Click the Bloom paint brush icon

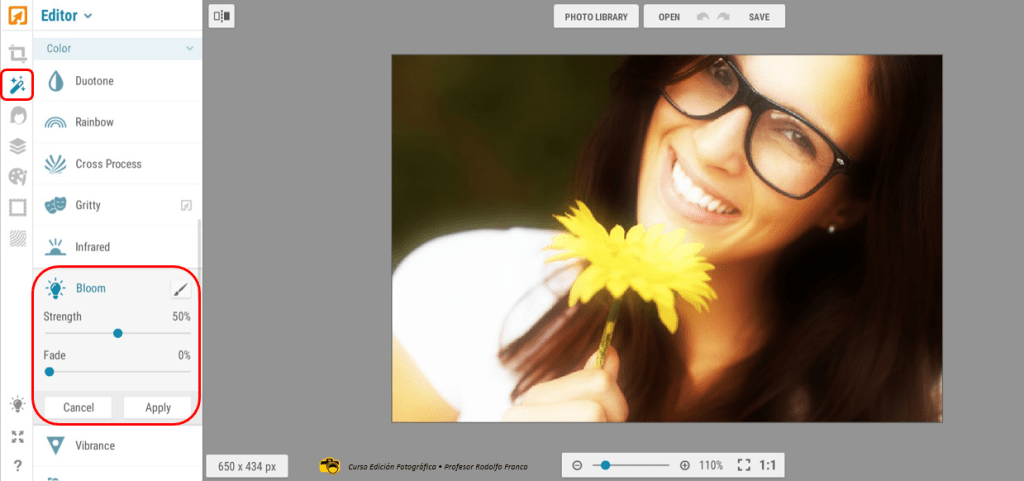(x=180, y=289)
